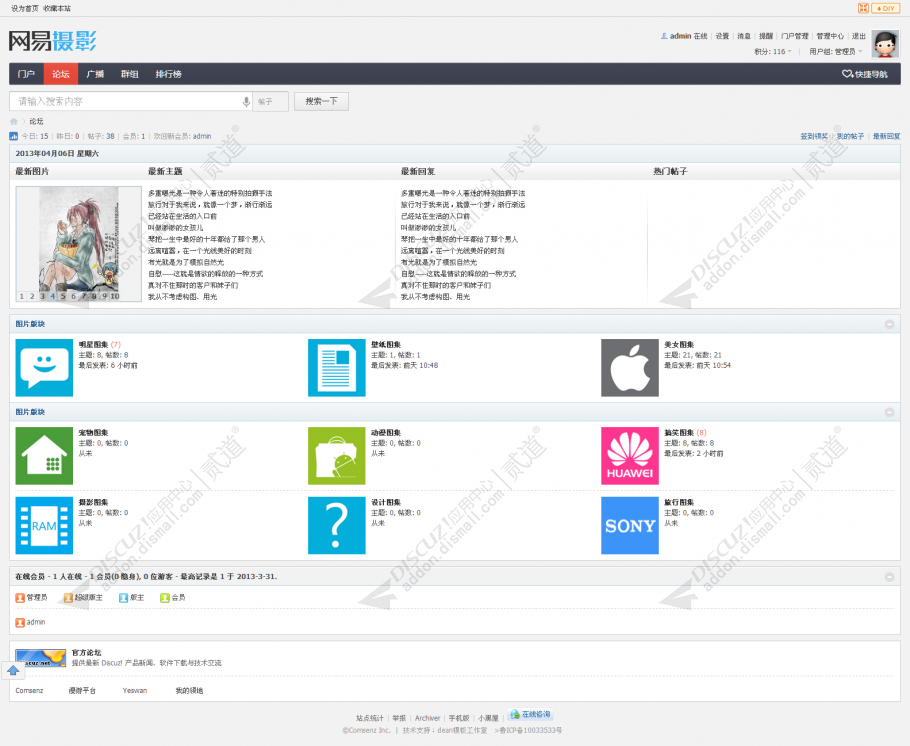This screenshot has width=910, height=746.
Task: Click 退出 to log out
Action: click(859, 36)
